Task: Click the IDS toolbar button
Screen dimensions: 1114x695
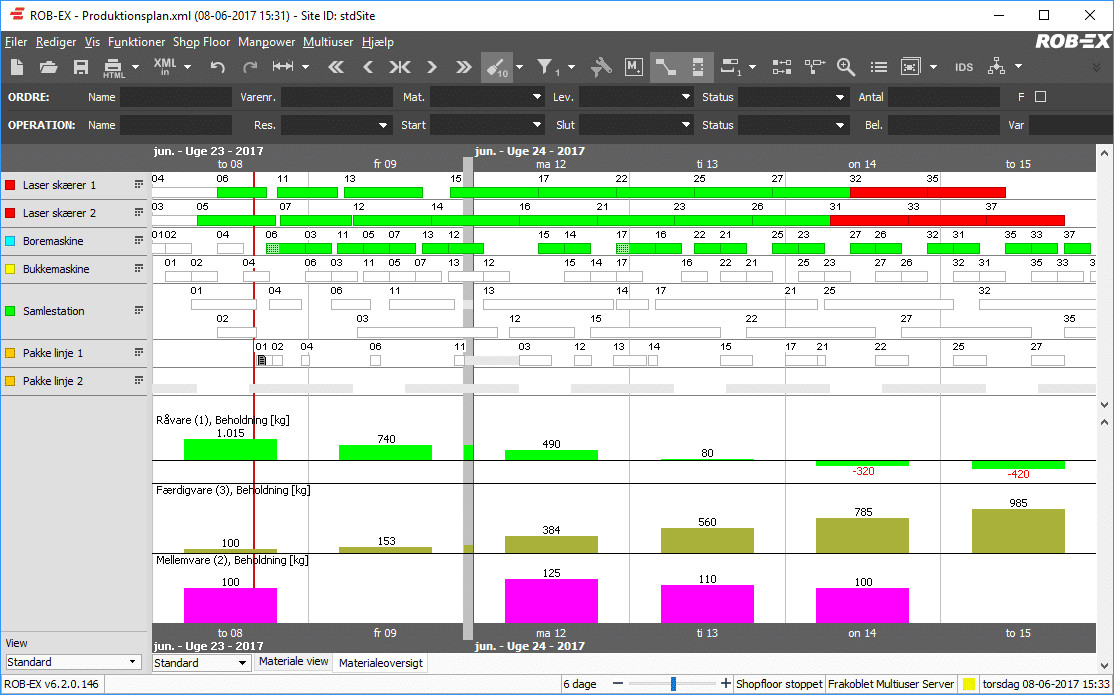Action: tap(964, 67)
